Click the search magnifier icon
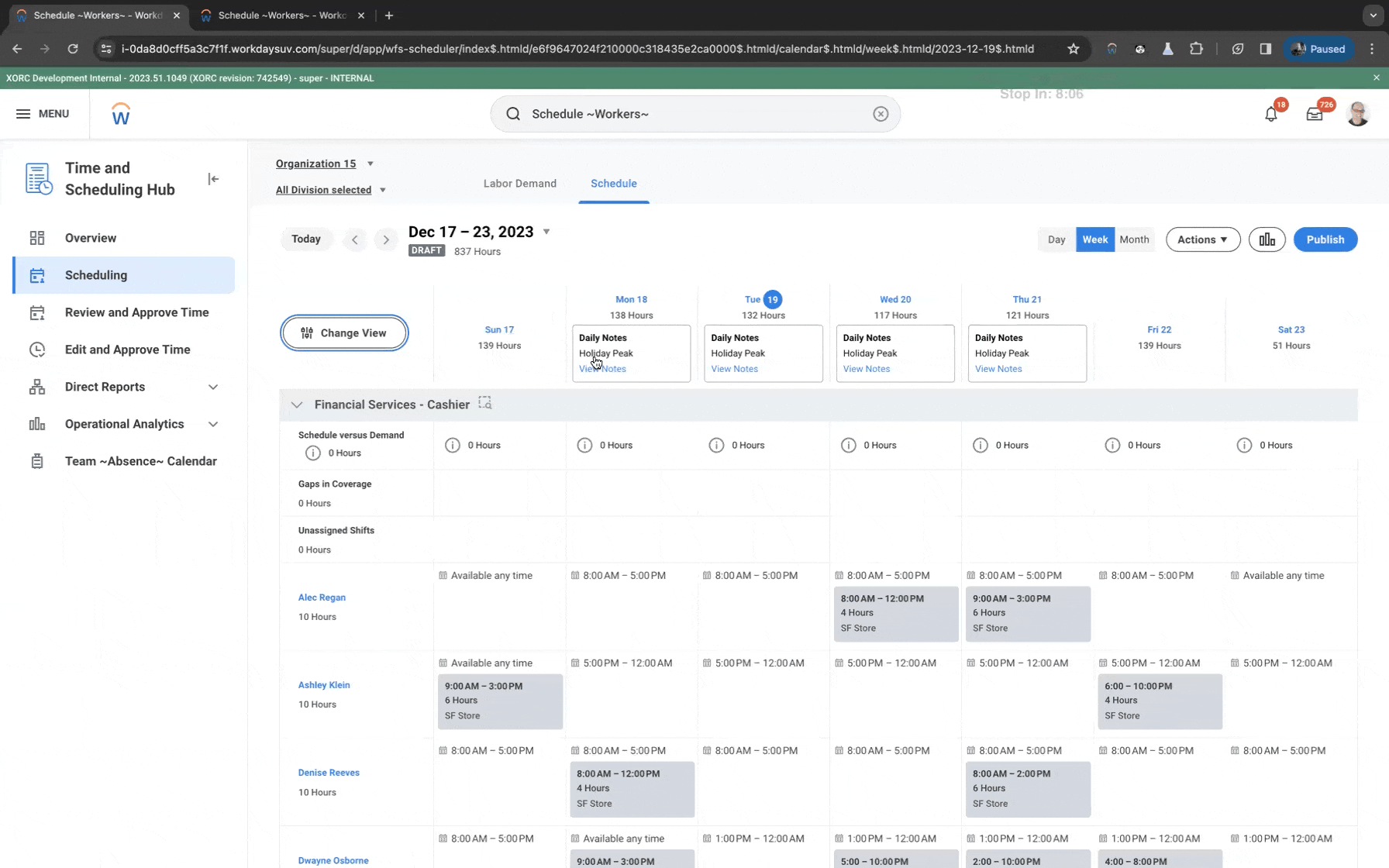The height and width of the screenshot is (868, 1389). pos(513,114)
